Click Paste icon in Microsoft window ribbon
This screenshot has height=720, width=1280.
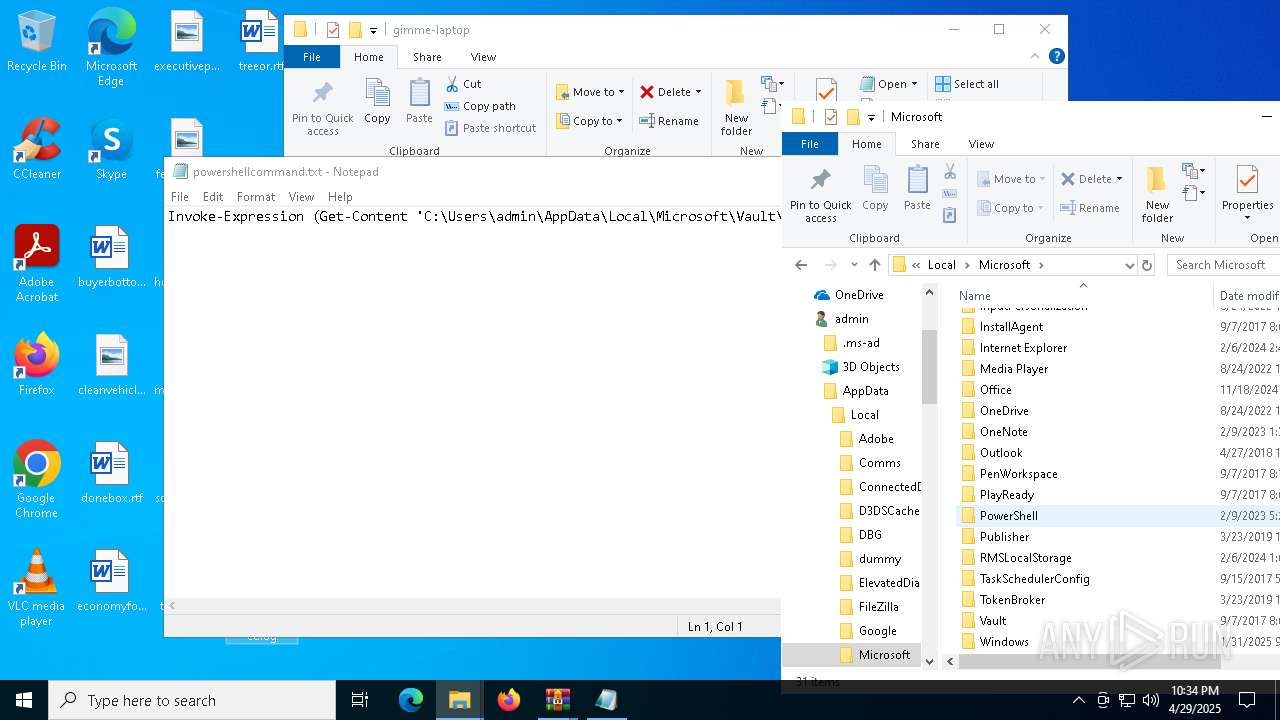917,188
